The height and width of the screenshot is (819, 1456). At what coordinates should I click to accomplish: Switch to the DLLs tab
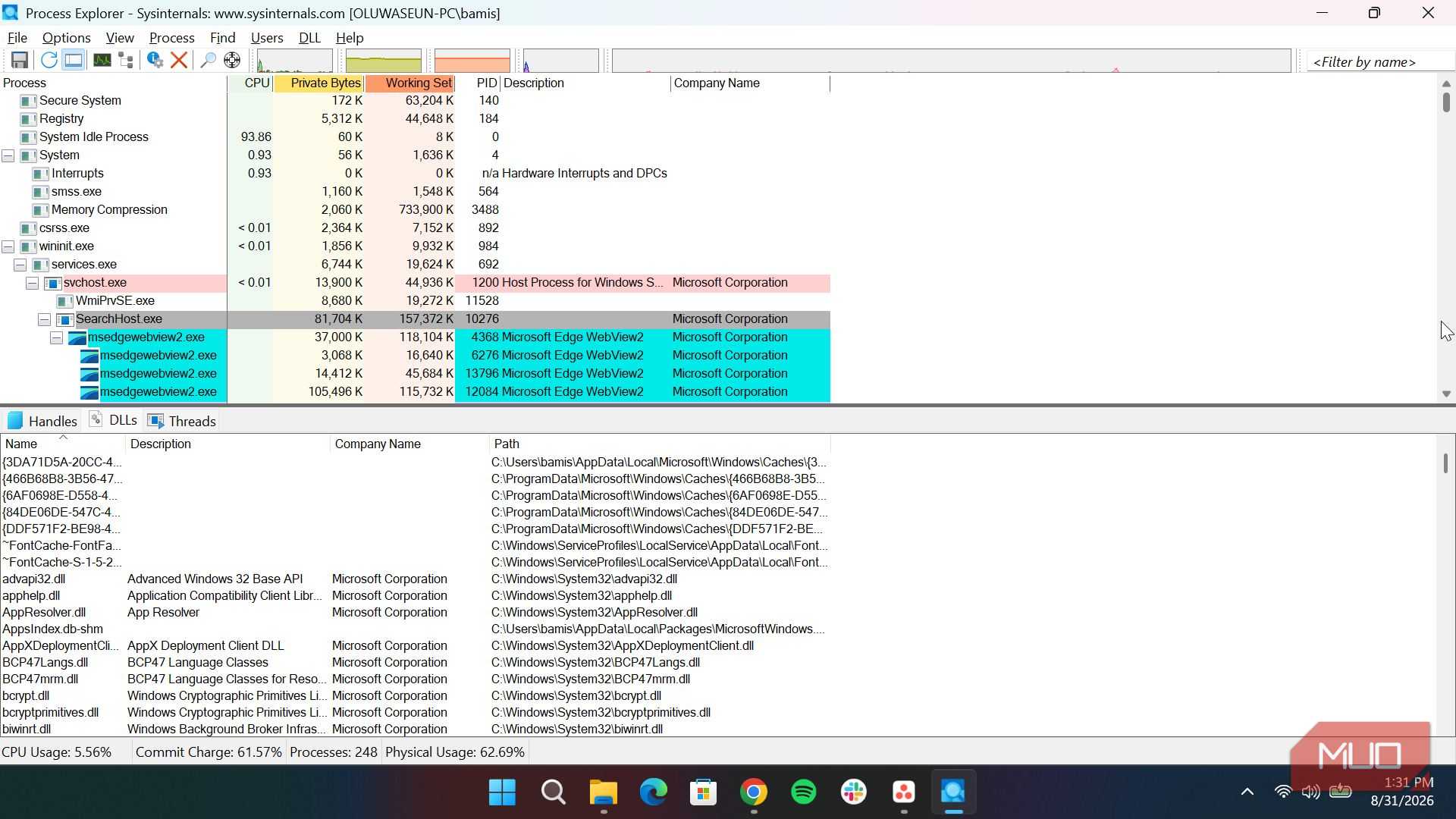coord(113,420)
